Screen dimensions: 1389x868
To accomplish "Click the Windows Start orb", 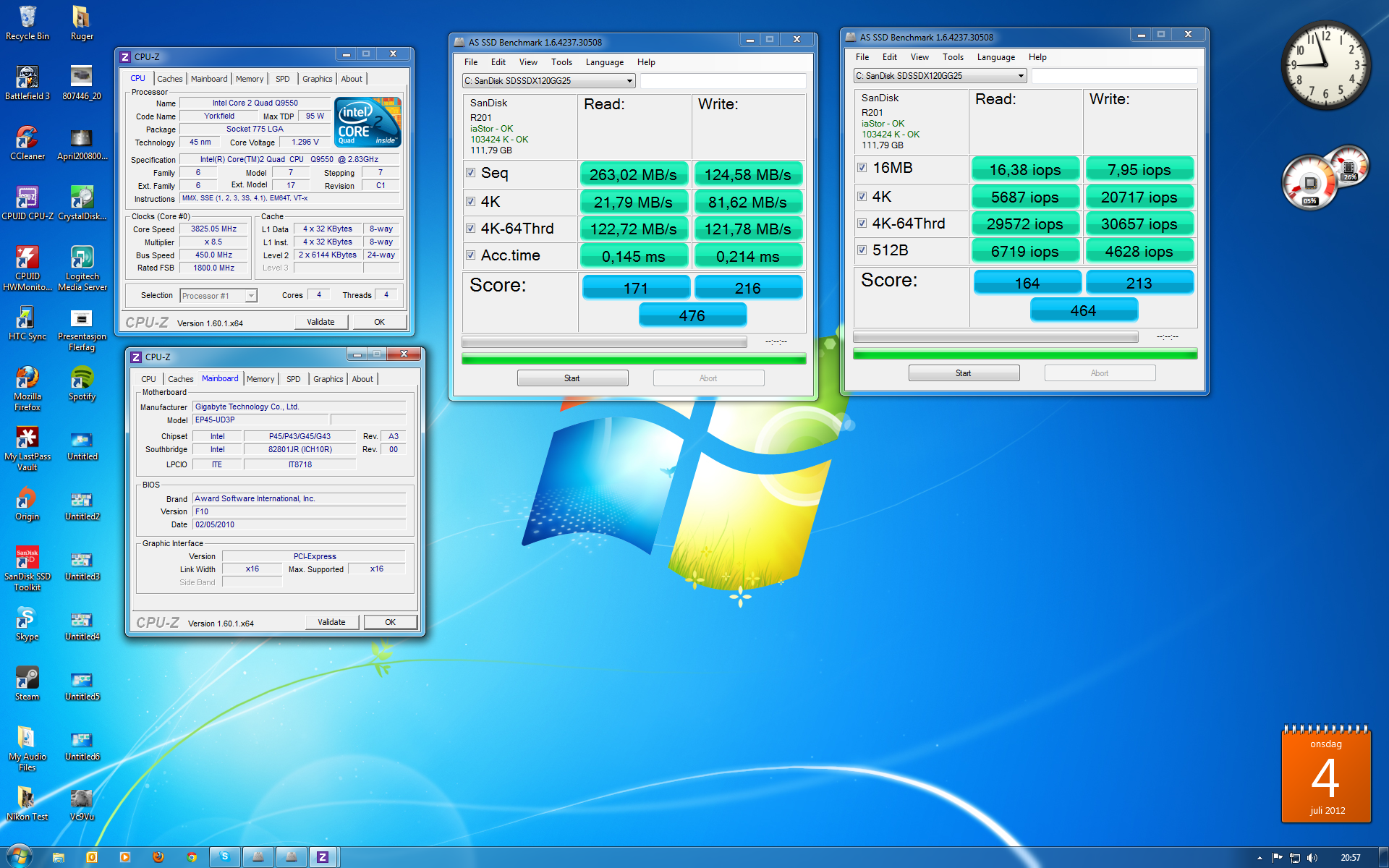I will [x=19, y=856].
